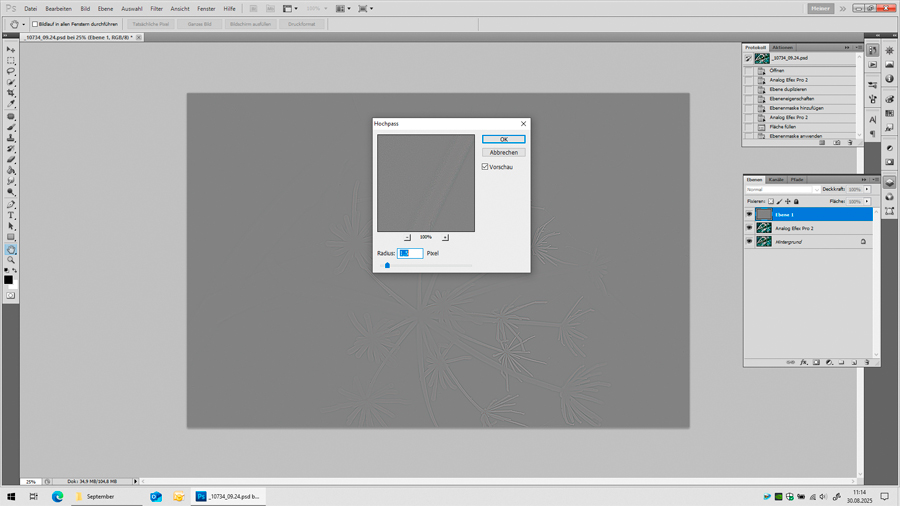Select the Text tool
The height and width of the screenshot is (506, 900).
(11, 215)
